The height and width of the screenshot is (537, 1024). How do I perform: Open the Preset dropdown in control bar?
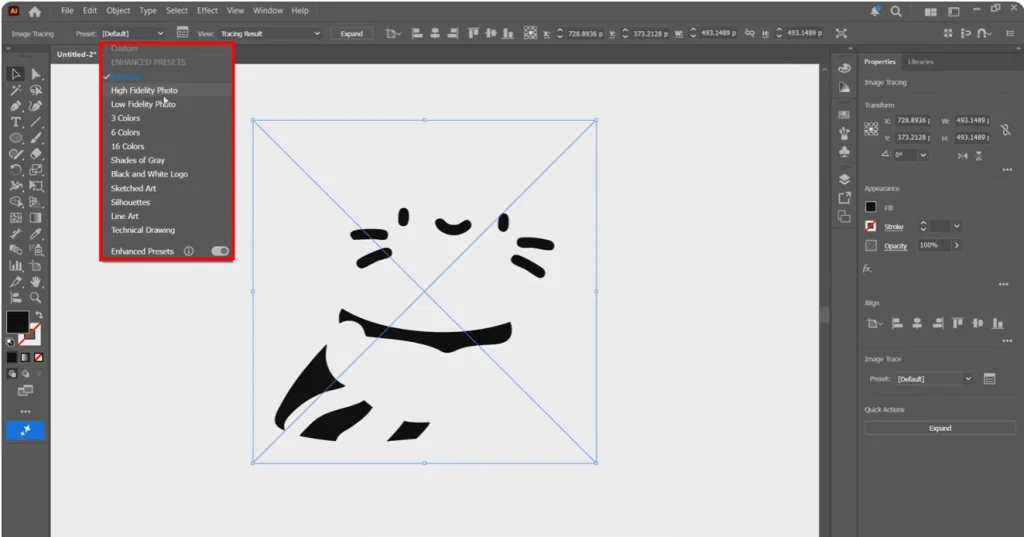pos(133,33)
